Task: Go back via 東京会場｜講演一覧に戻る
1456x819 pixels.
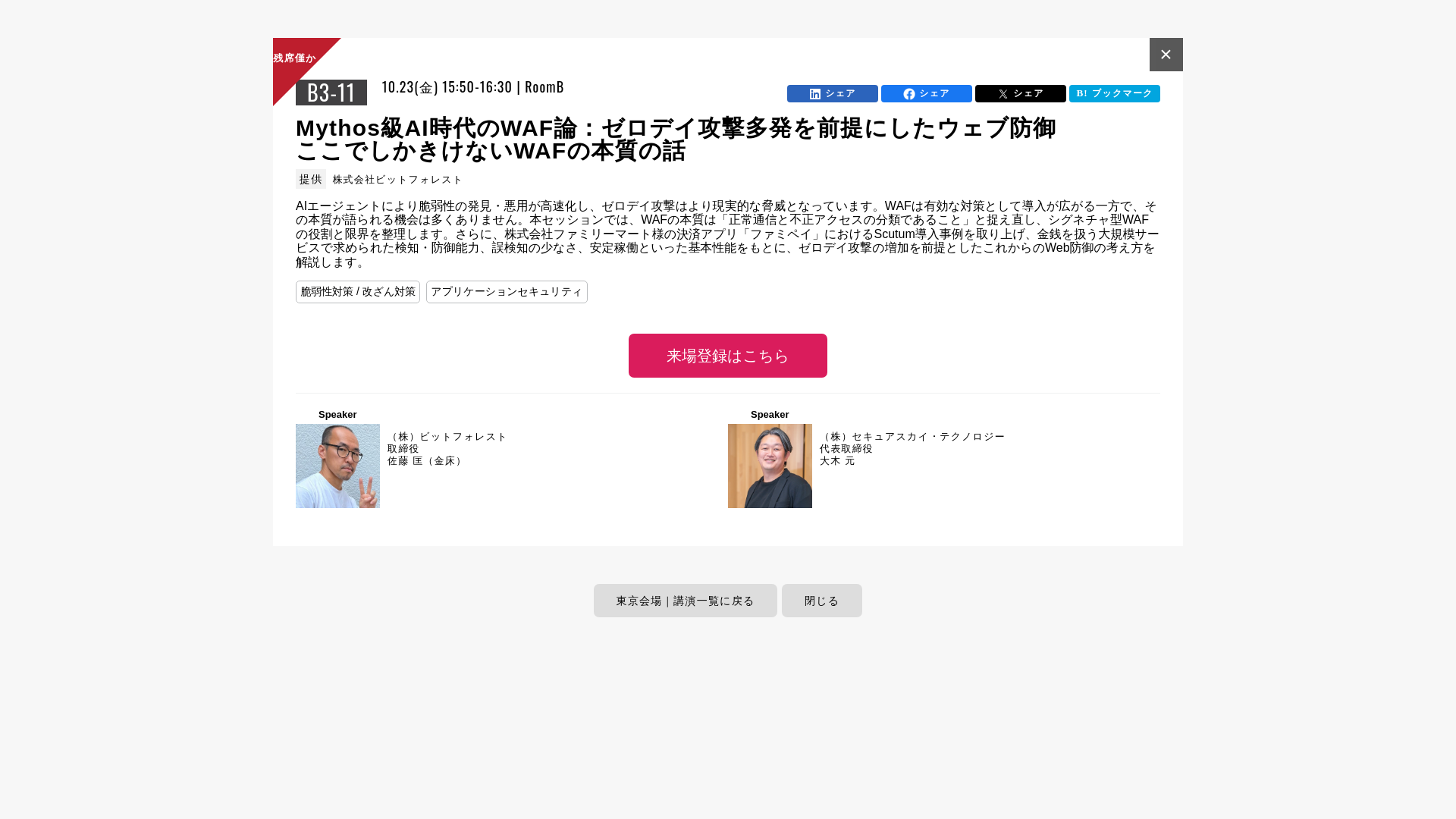Action: click(685, 601)
